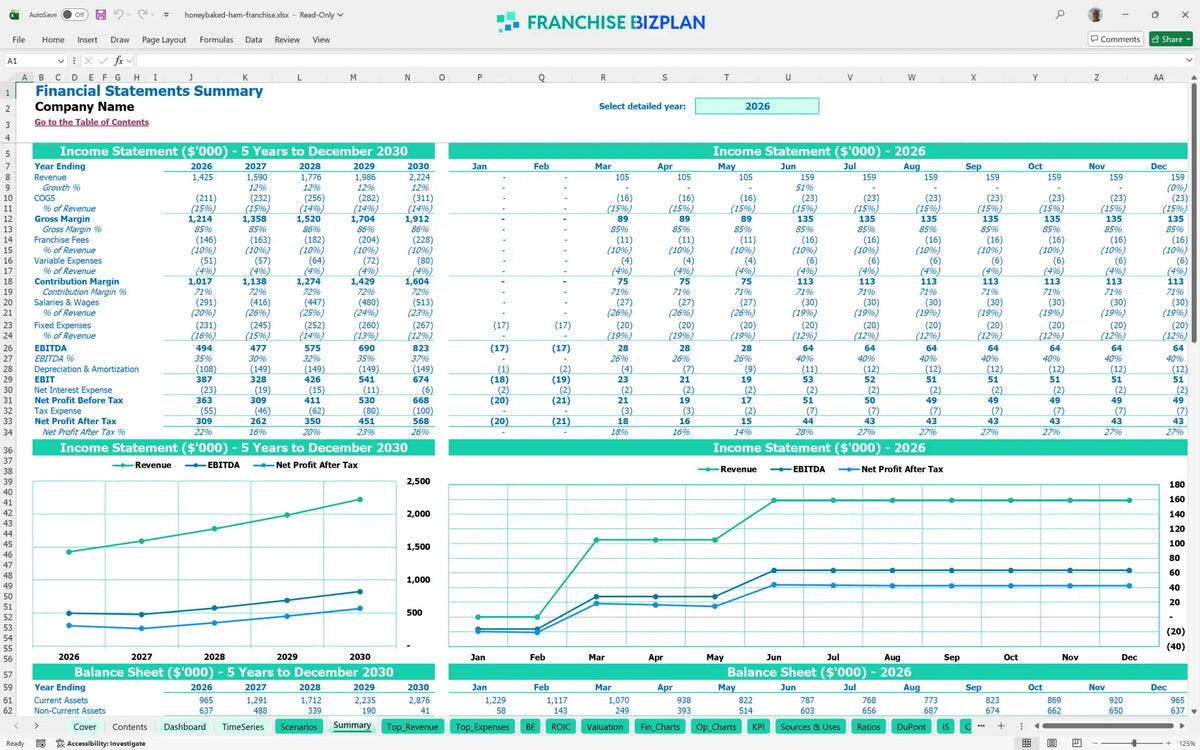Click the Accessibility: Investigate status item

[100, 743]
